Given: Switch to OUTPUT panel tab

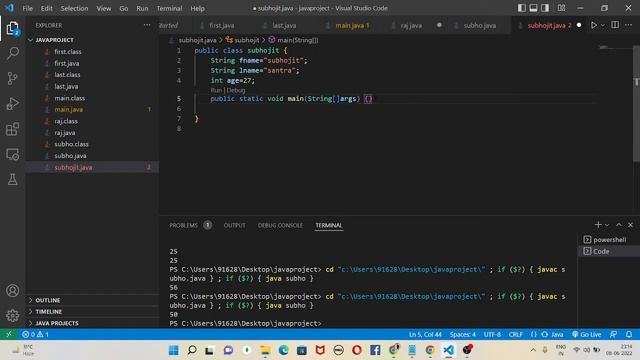Looking at the screenshot, I should click(234, 225).
